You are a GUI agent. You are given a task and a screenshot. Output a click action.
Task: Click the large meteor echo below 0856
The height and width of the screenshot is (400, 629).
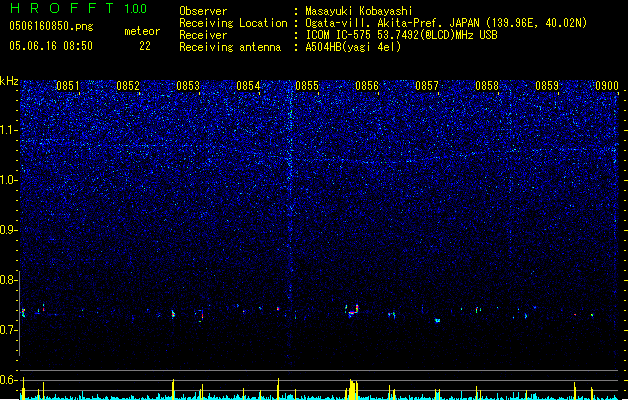pyautogui.click(x=352, y=311)
